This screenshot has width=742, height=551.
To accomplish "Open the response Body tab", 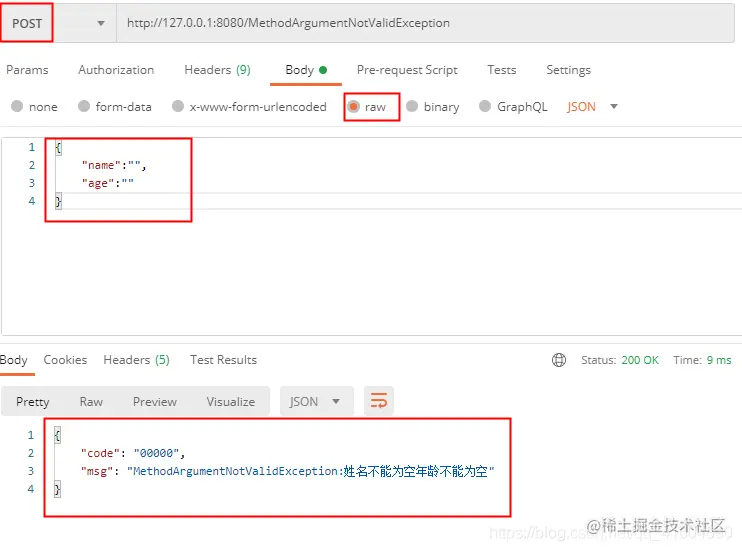I will pyautogui.click(x=14, y=360).
